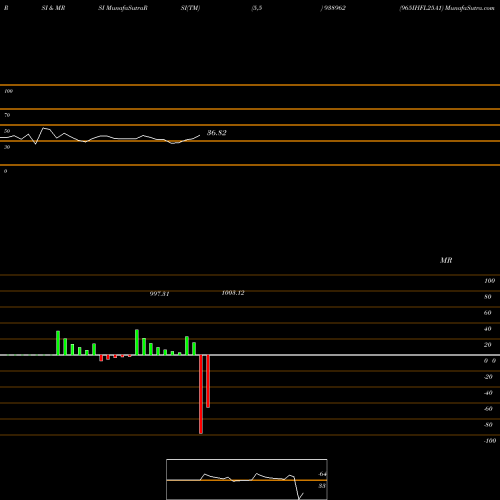Select the shorter red MR bar
This screenshot has height=500, width=500.
point(208,381)
